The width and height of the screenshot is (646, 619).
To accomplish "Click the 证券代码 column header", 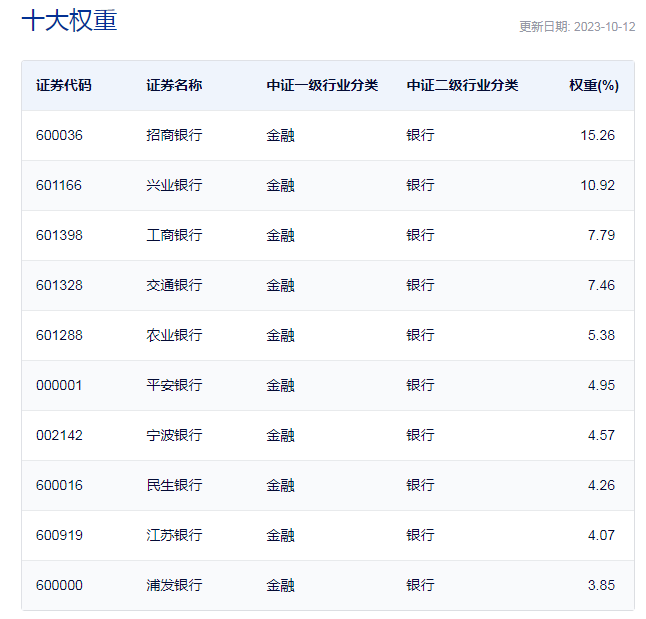I will 64,85.
